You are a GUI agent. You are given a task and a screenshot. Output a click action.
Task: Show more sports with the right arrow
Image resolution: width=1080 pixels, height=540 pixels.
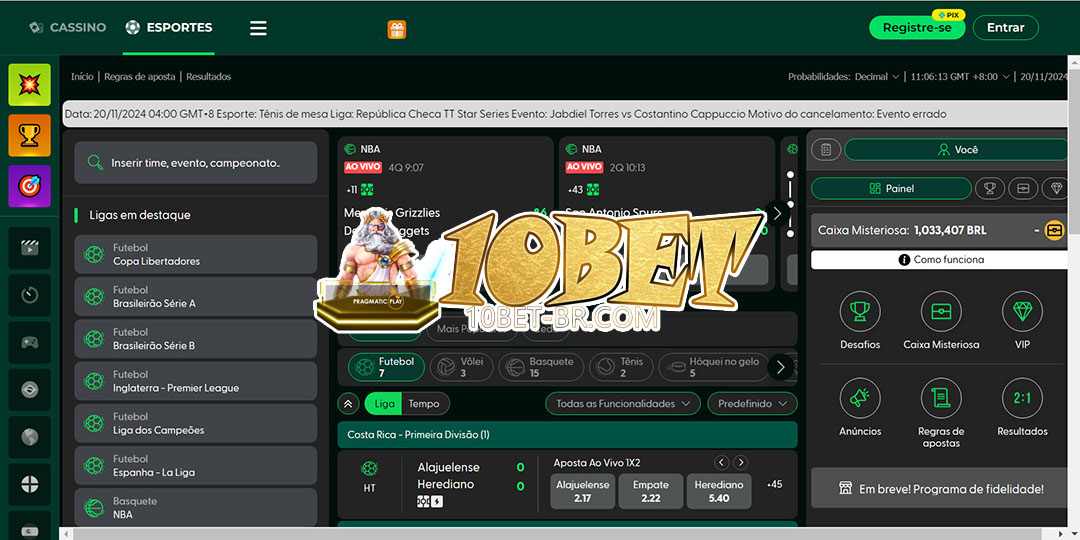pyautogui.click(x=780, y=367)
